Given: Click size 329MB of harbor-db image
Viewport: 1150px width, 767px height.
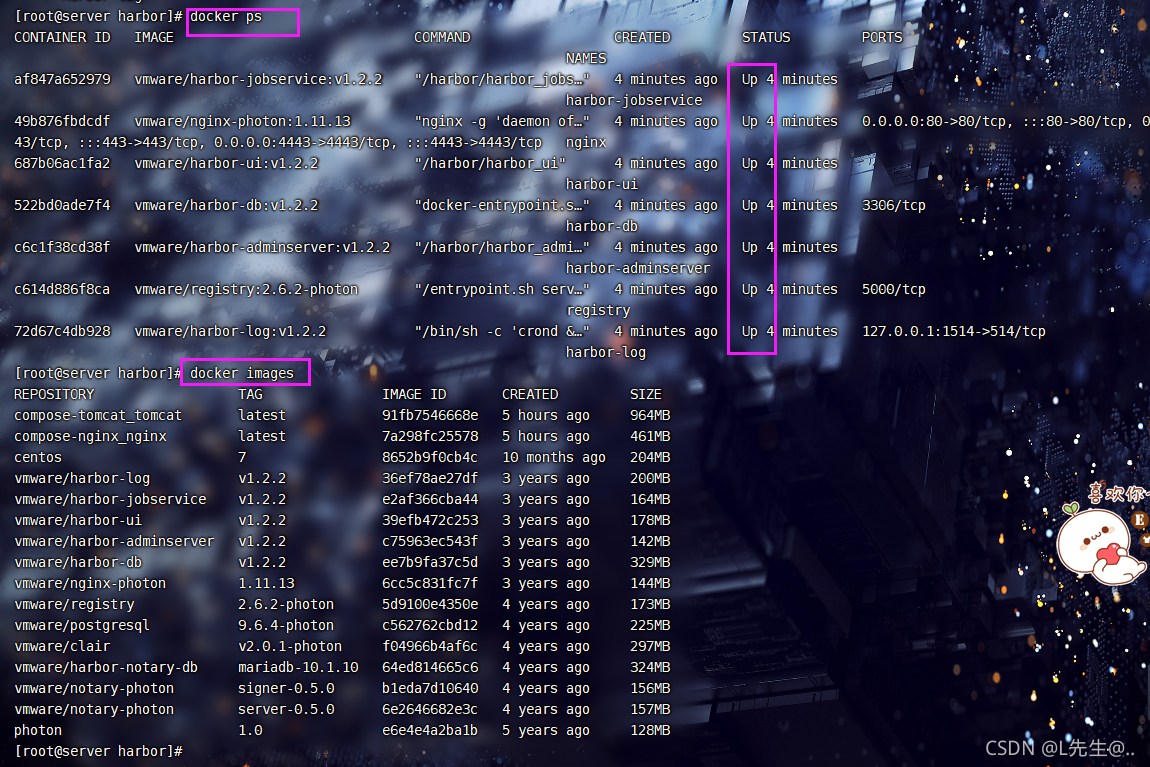Looking at the screenshot, I should pyautogui.click(x=650, y=562).
